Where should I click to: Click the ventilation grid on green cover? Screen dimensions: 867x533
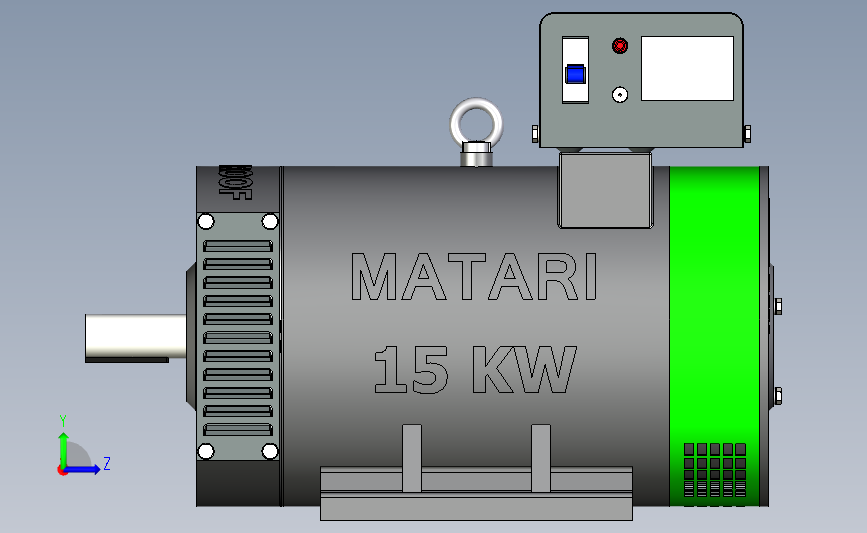click(715, 471)
